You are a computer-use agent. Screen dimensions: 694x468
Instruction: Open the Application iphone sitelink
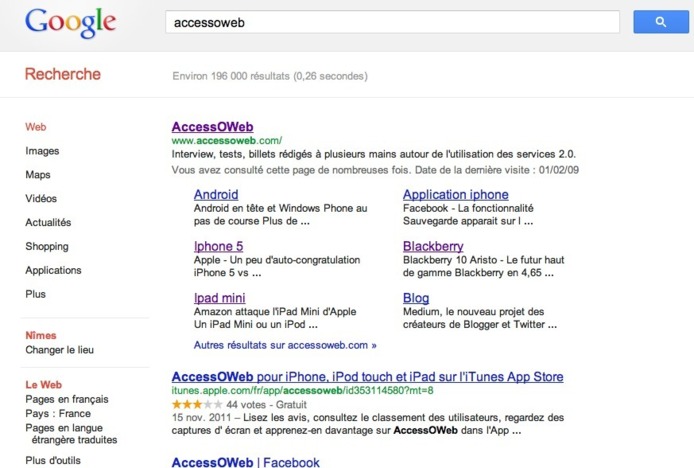click(455, 194)
